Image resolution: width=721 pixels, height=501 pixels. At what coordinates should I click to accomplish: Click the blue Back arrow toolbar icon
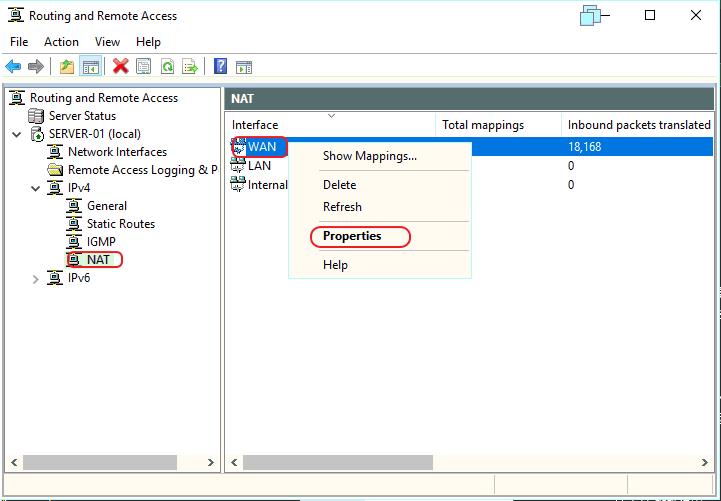[x=13, y=67]
